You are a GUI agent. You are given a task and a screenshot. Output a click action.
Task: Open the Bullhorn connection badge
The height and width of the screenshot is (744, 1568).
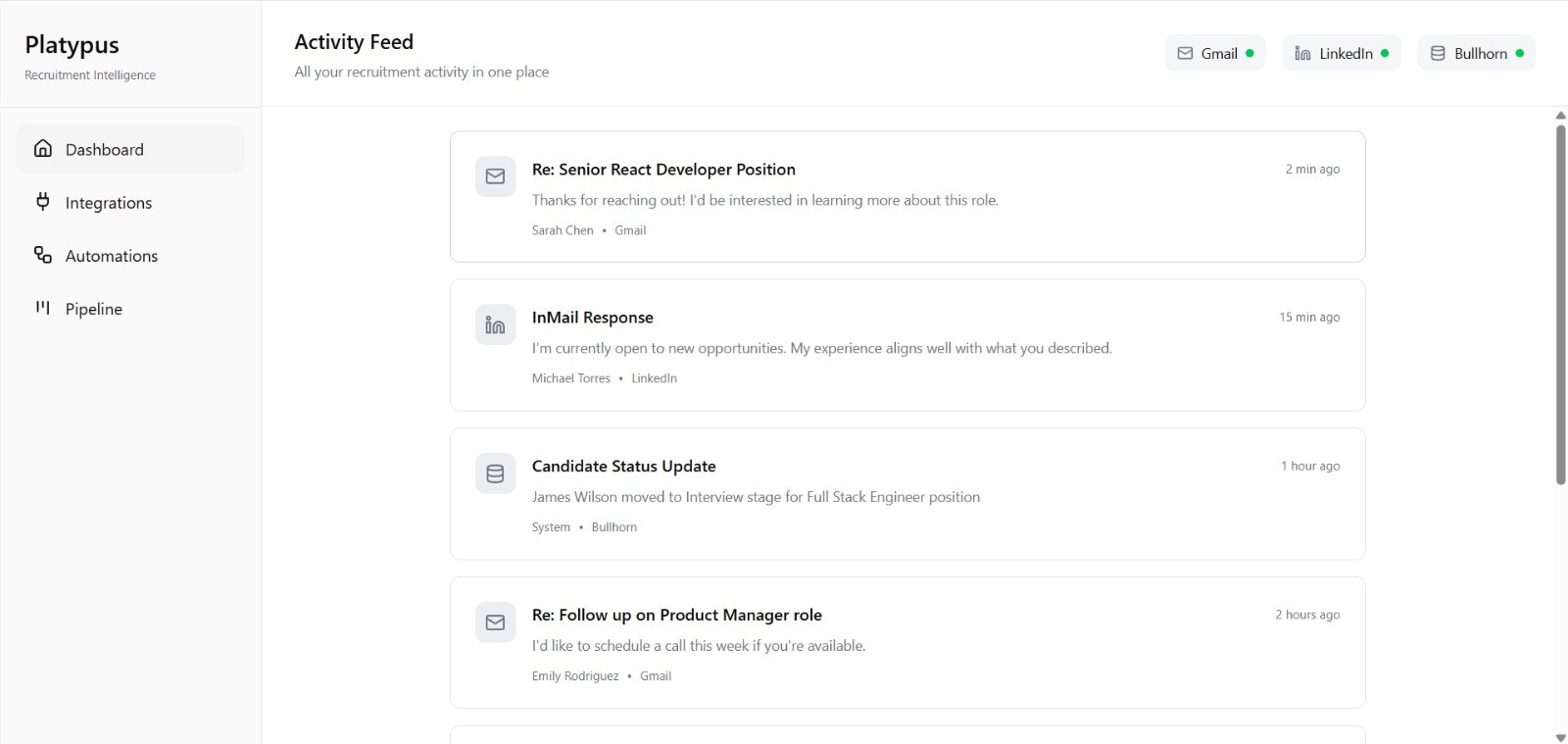(x=1477, y=53)
